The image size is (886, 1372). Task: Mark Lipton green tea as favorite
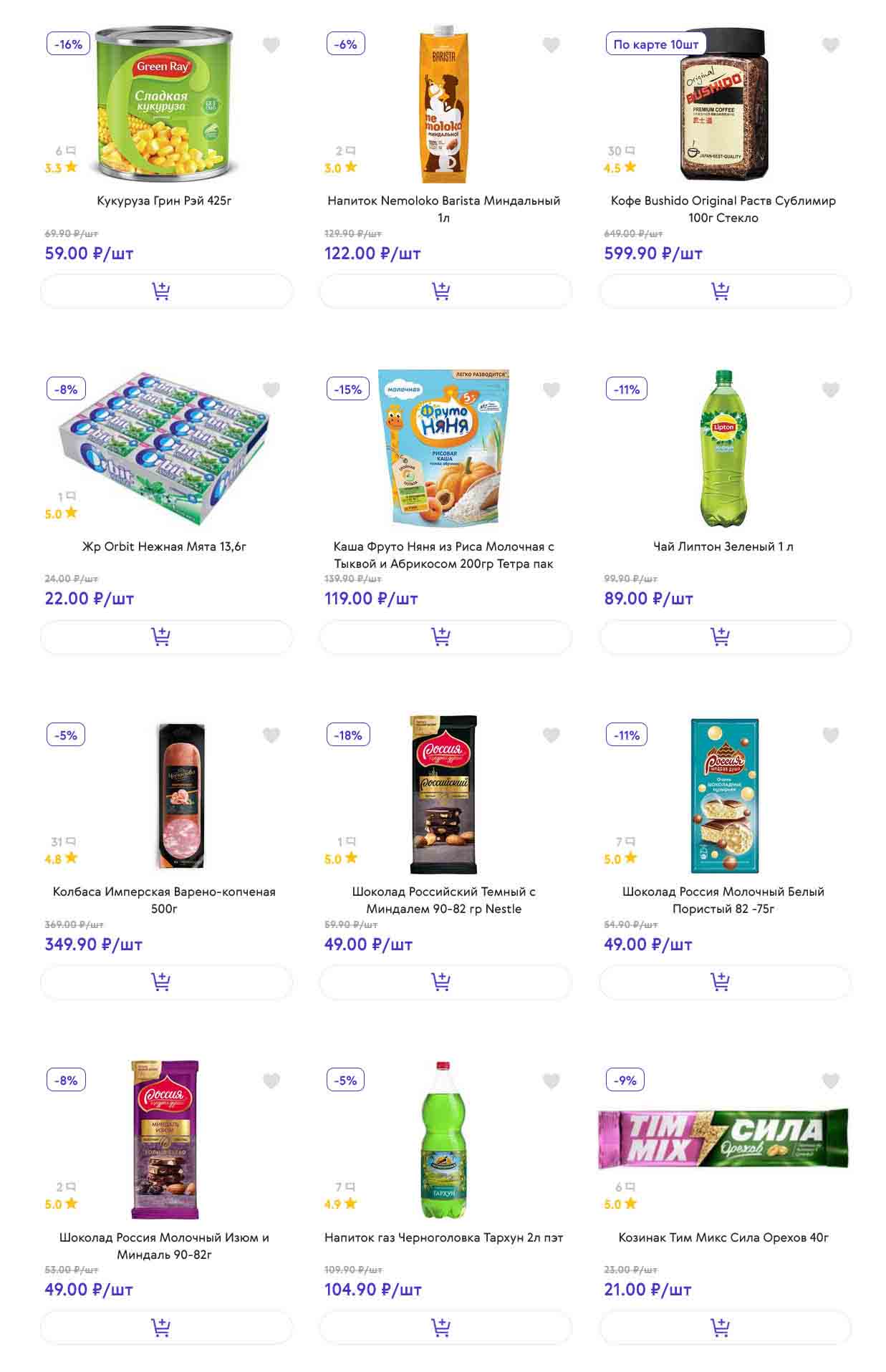[x=830, y=390]
